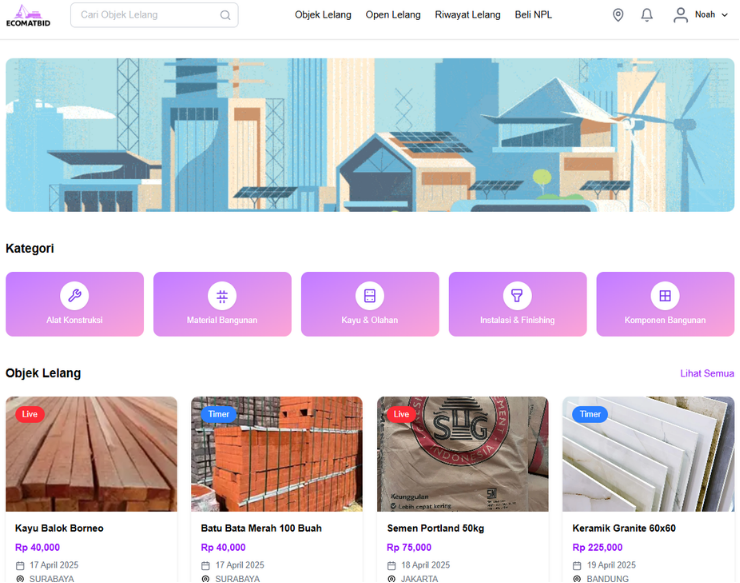
Task: Open the location pin icon
Action: pos(618,15)
